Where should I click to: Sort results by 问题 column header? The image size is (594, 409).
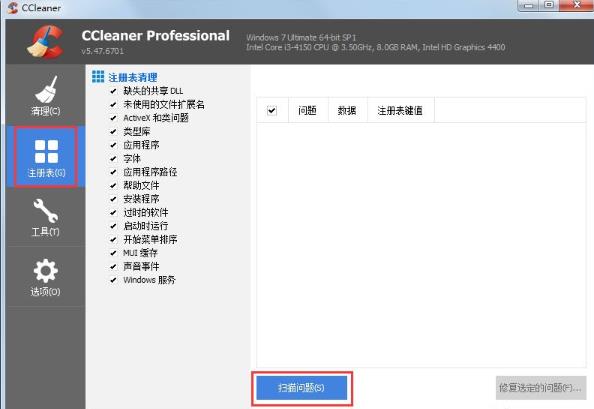[307, 111]
